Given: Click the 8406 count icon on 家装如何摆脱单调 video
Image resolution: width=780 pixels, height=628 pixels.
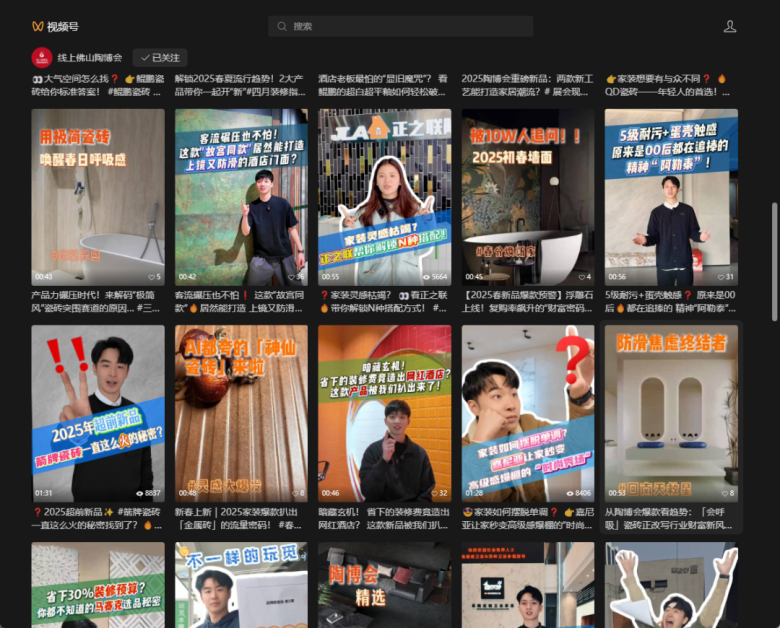Looking at the screenshot, I should click(571, 493).
